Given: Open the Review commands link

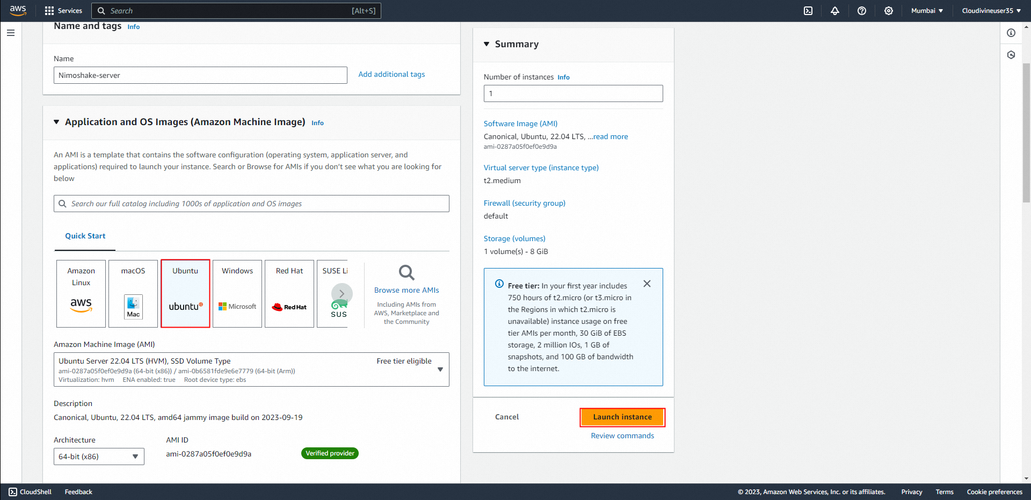Looking at the screenshot, I should pos(622,436).
